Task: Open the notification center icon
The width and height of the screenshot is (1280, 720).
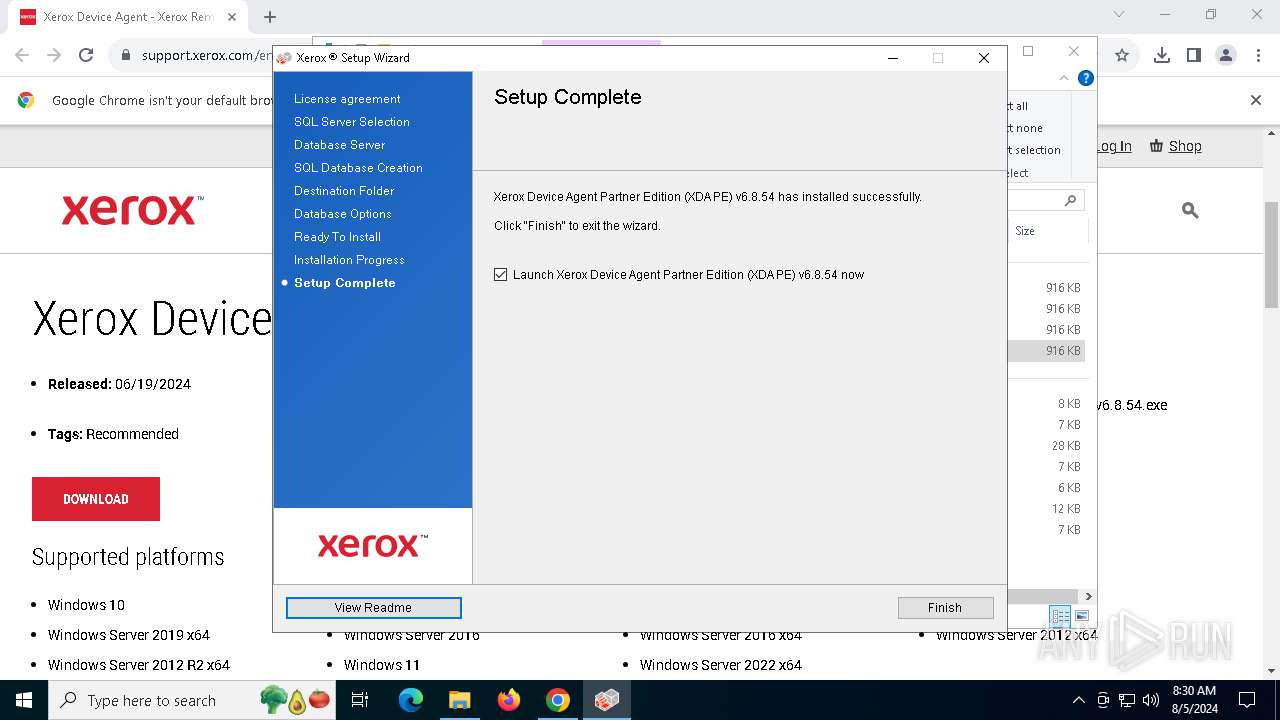Action: pyautogui.click(x=1247, y=700)
